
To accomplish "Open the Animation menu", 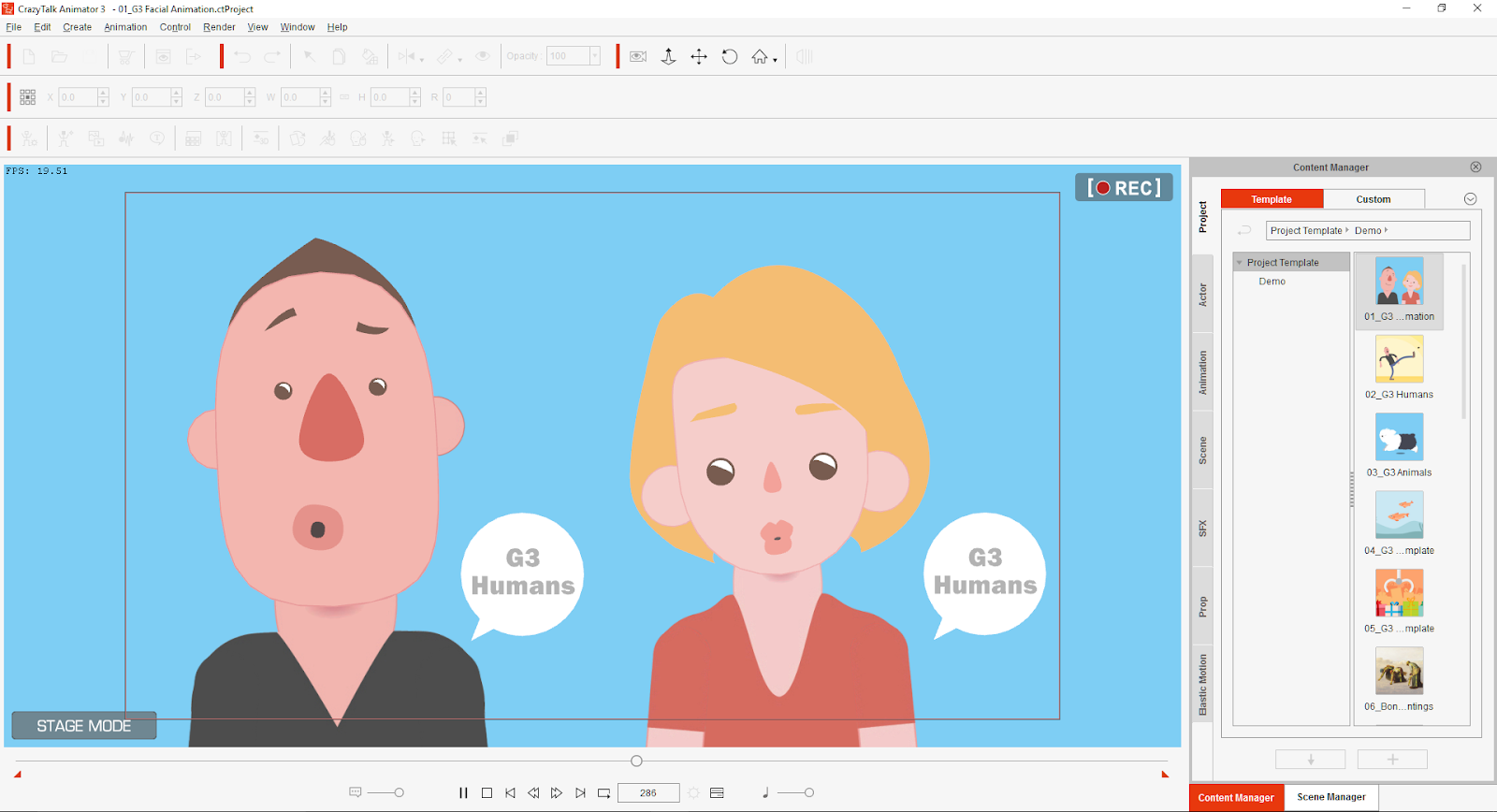I will click(x=125, y=27).
